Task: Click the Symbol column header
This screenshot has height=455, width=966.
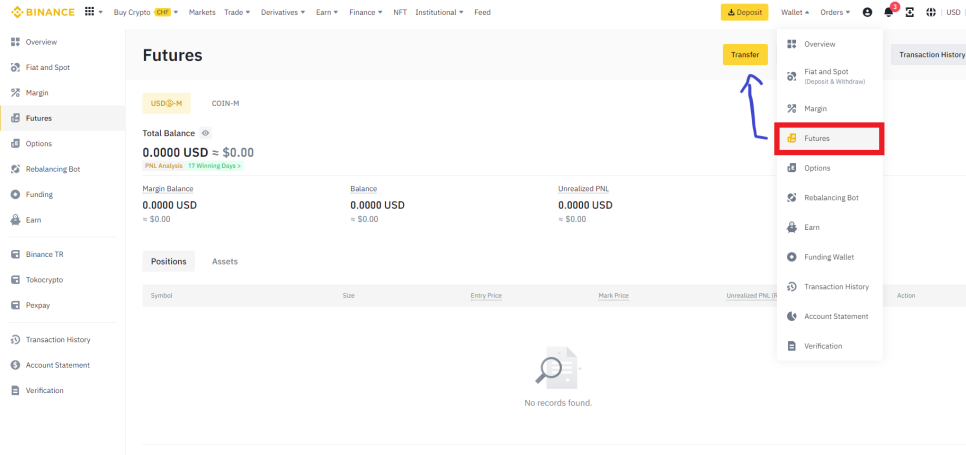Action: tap(161, 296)
